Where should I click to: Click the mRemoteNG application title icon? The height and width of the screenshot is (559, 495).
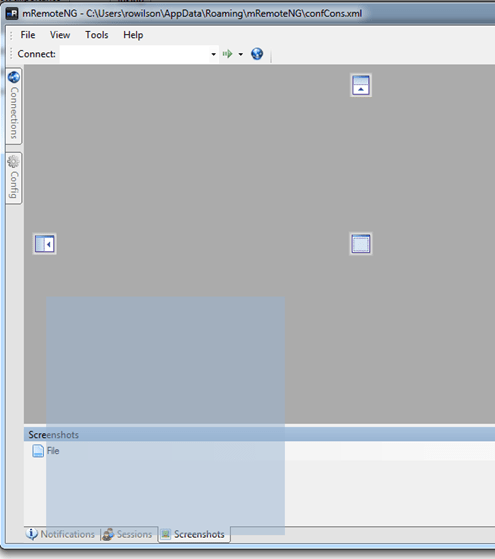[x=12, y=14]
